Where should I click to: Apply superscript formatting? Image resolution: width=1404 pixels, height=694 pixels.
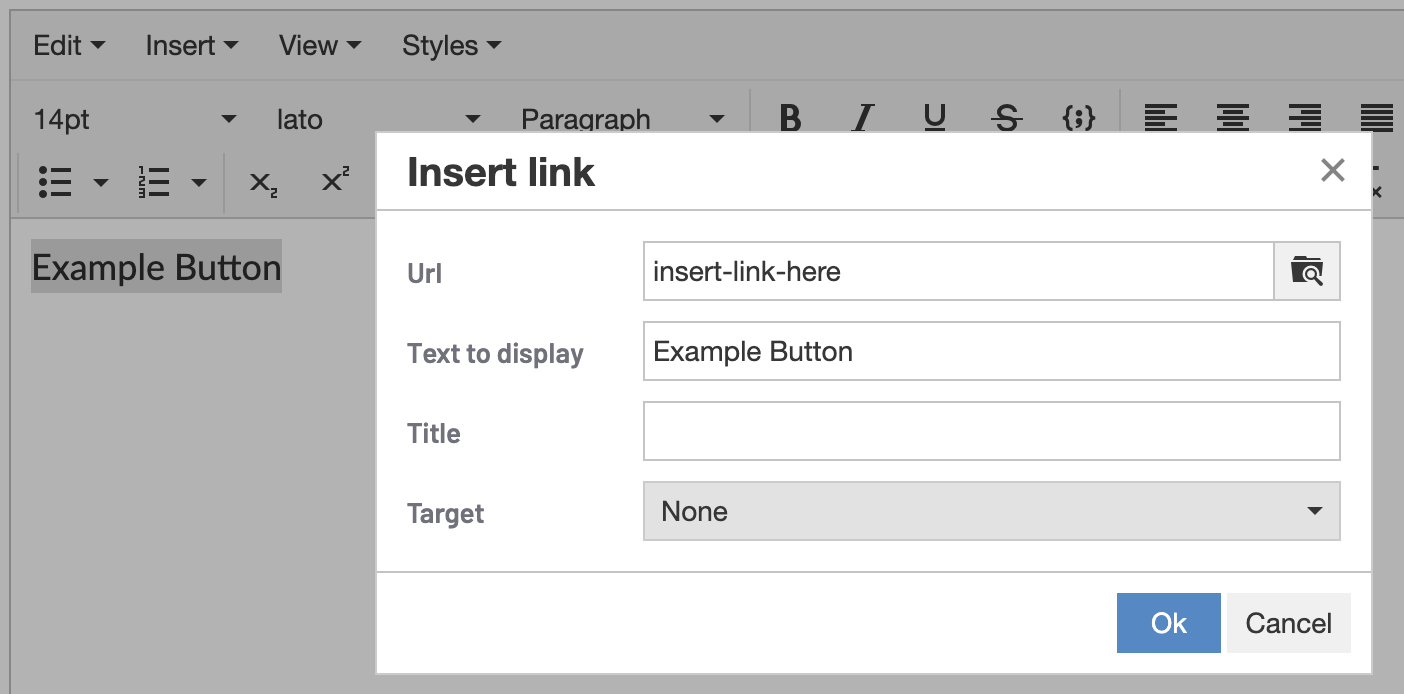pos(335,182)
